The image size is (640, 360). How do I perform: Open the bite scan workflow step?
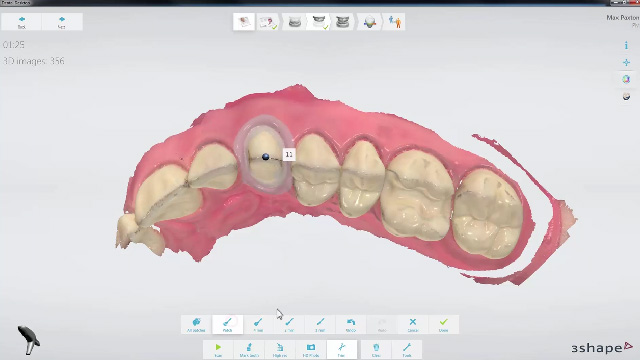(342, 22)
